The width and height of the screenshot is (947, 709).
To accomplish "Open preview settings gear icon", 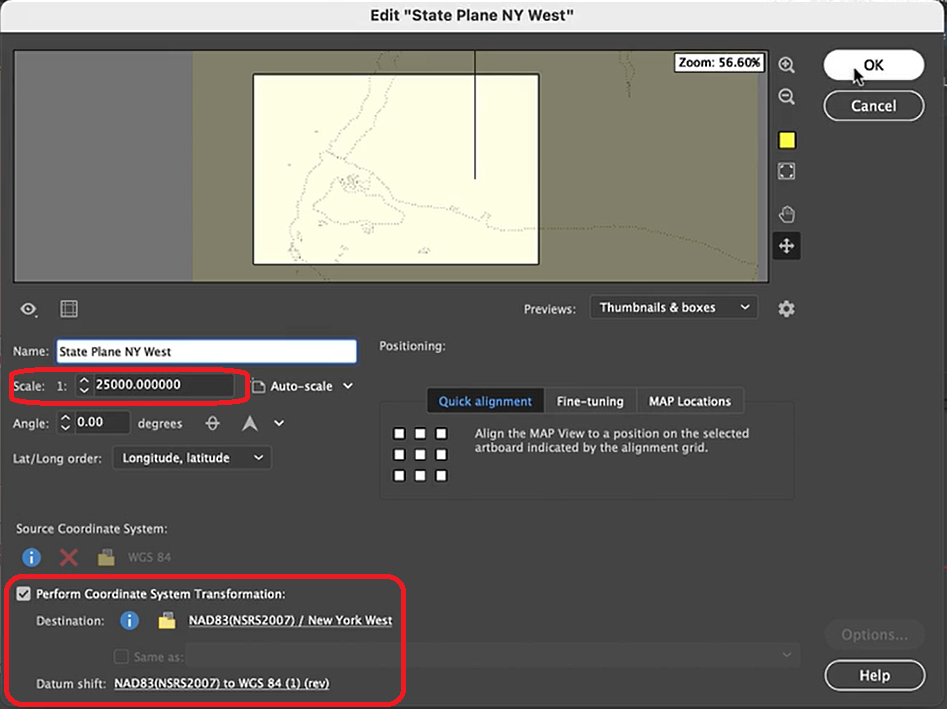I will (786, 308).
